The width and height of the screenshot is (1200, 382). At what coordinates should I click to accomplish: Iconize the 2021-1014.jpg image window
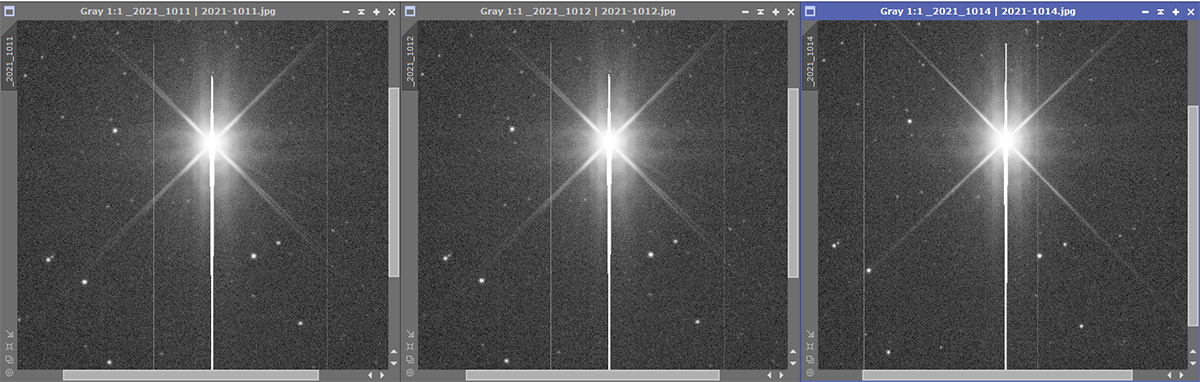pyautogui.click(x=1146, y=12)
